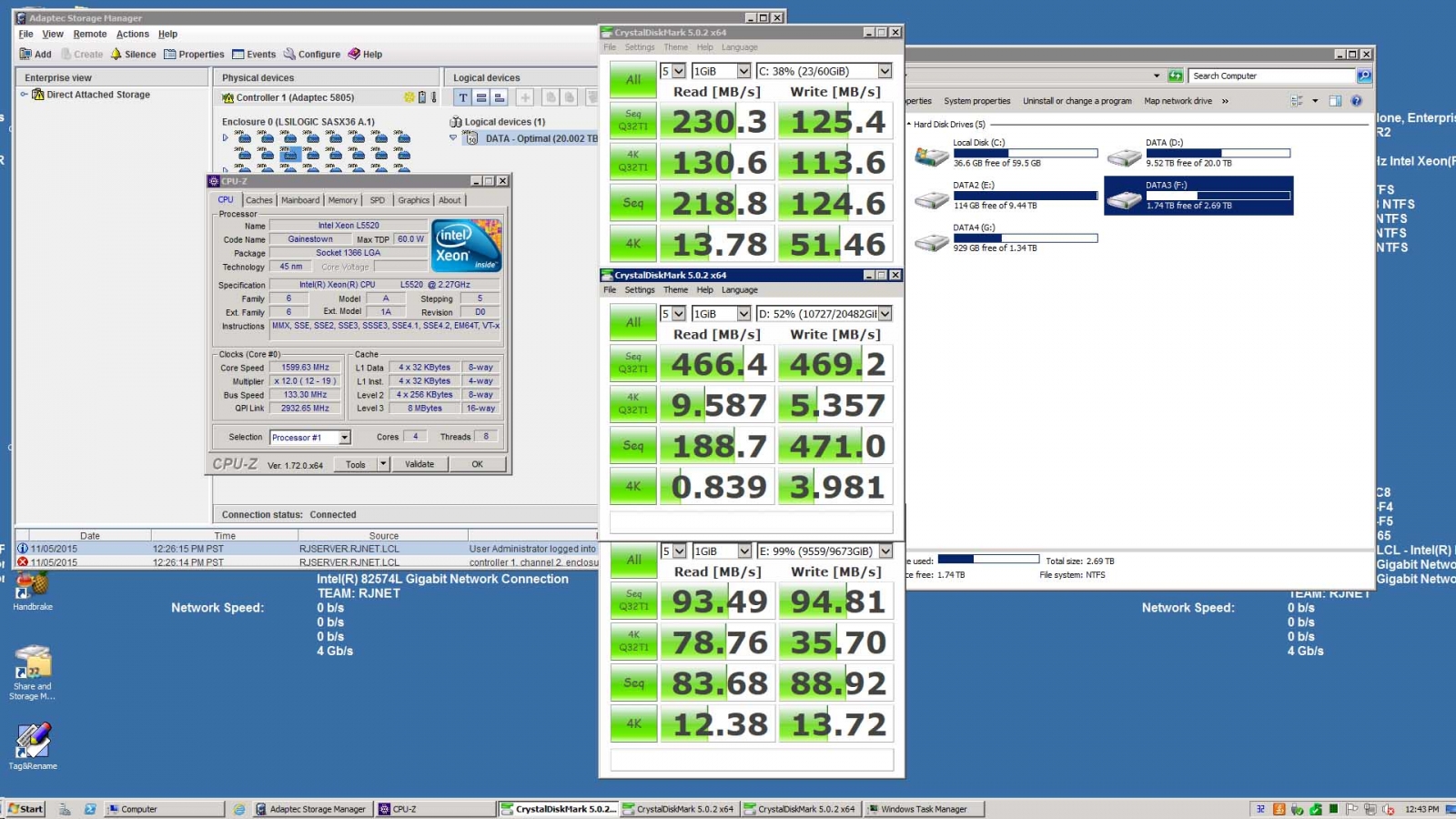Open Events in Adaptec toolbar

click(x=254, y=55)
